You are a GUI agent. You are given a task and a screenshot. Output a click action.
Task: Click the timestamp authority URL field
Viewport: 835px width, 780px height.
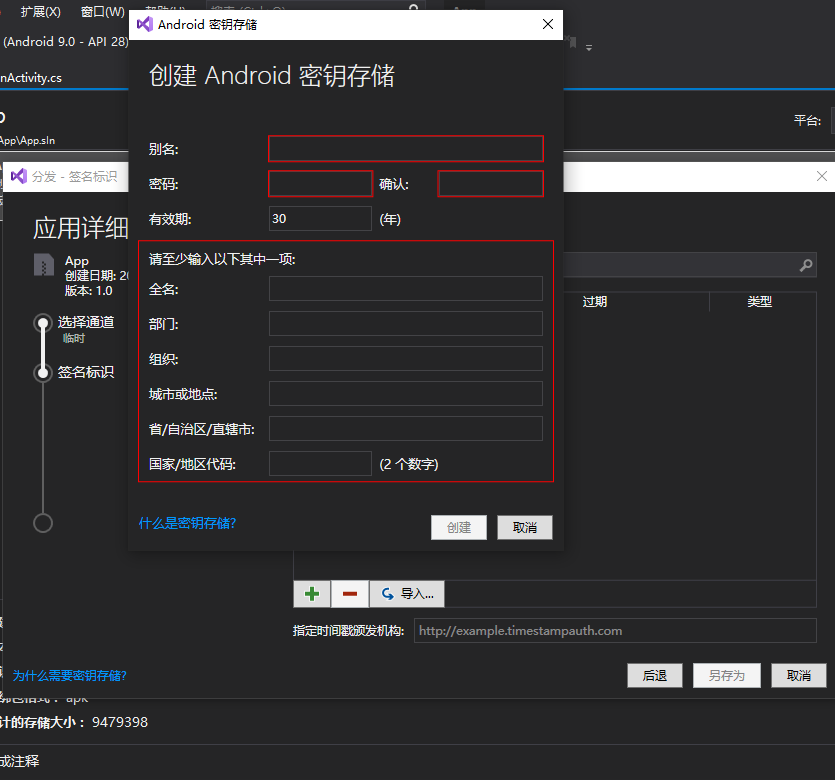[614, 631]
